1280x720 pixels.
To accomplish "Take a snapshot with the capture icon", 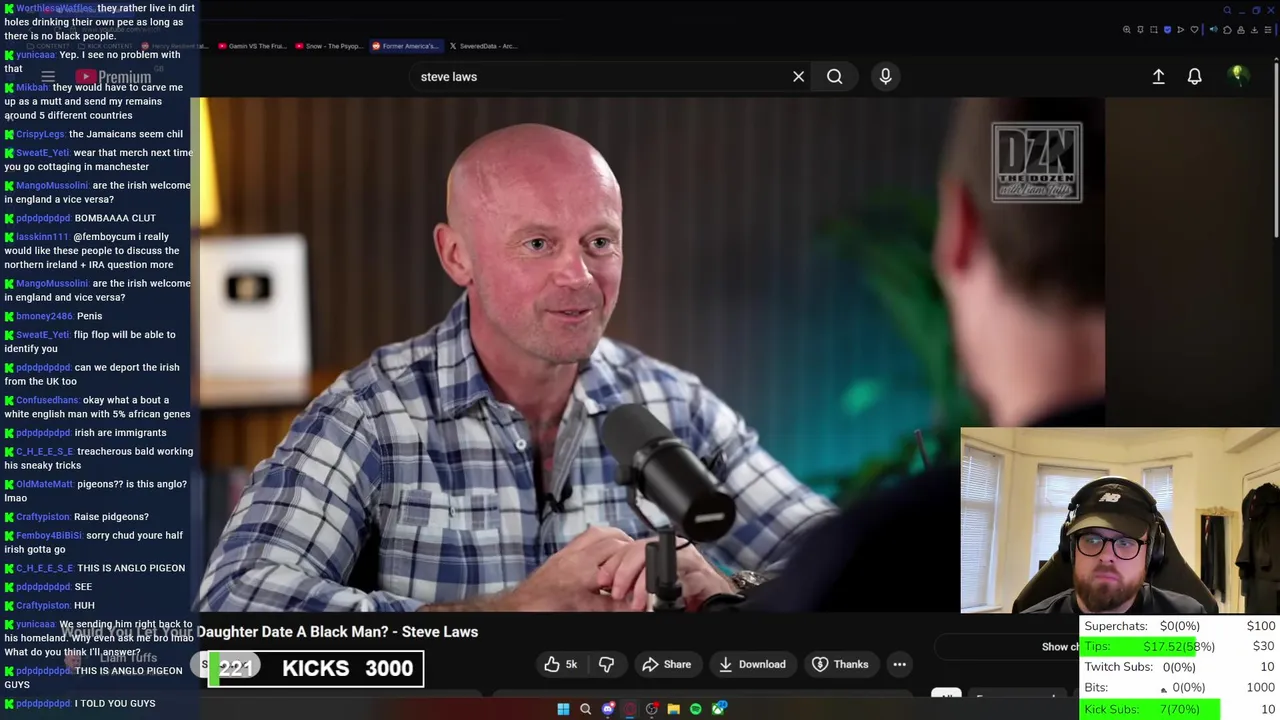I will [1154, 30].
